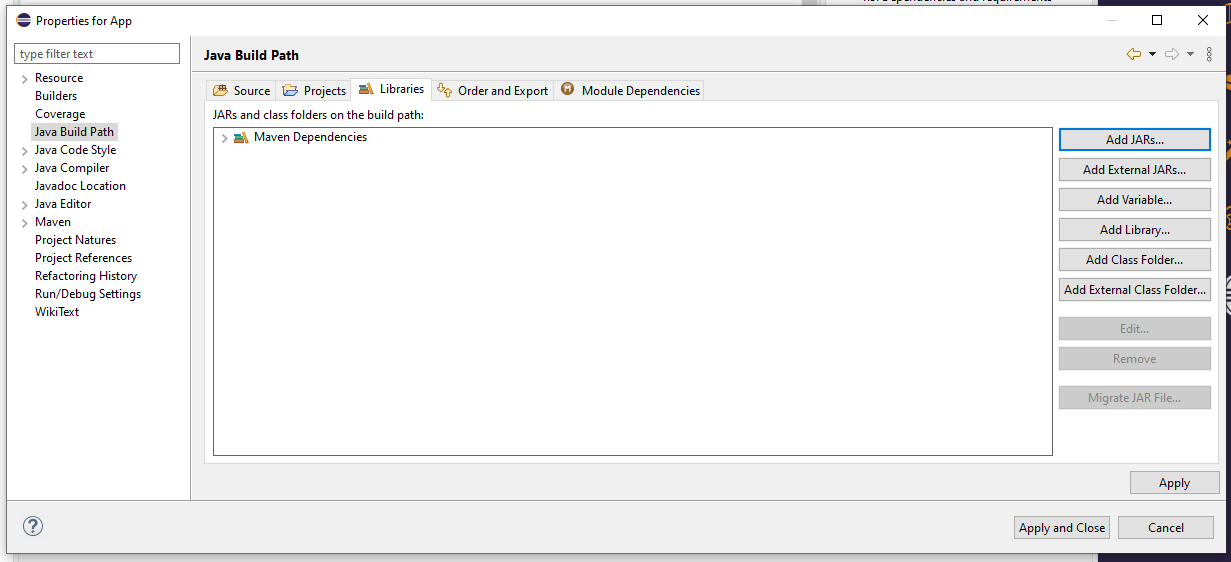Select the Java Editor label

[63, 204]
